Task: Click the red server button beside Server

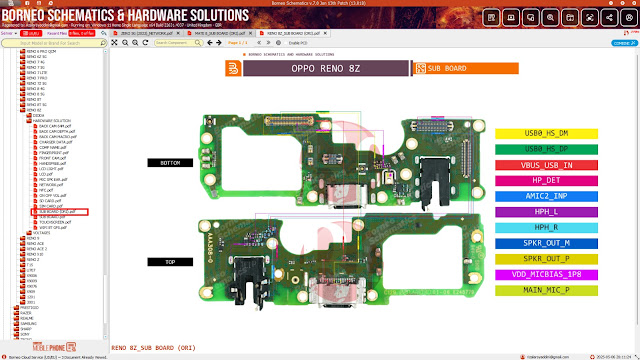Action: [31, 33]
